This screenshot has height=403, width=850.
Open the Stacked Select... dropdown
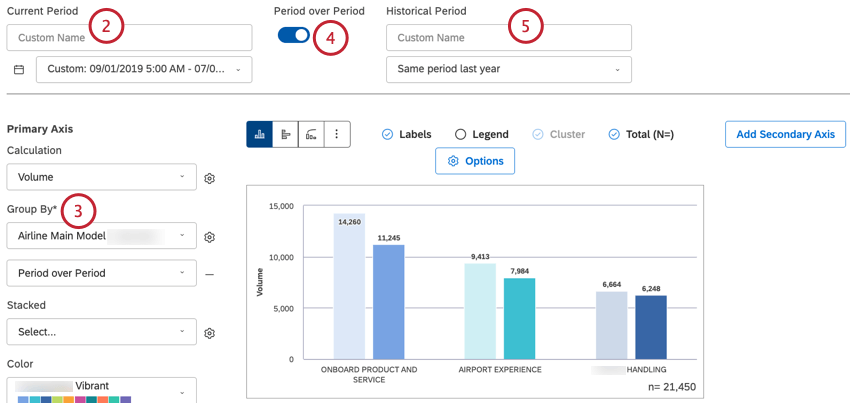(101, 332)
